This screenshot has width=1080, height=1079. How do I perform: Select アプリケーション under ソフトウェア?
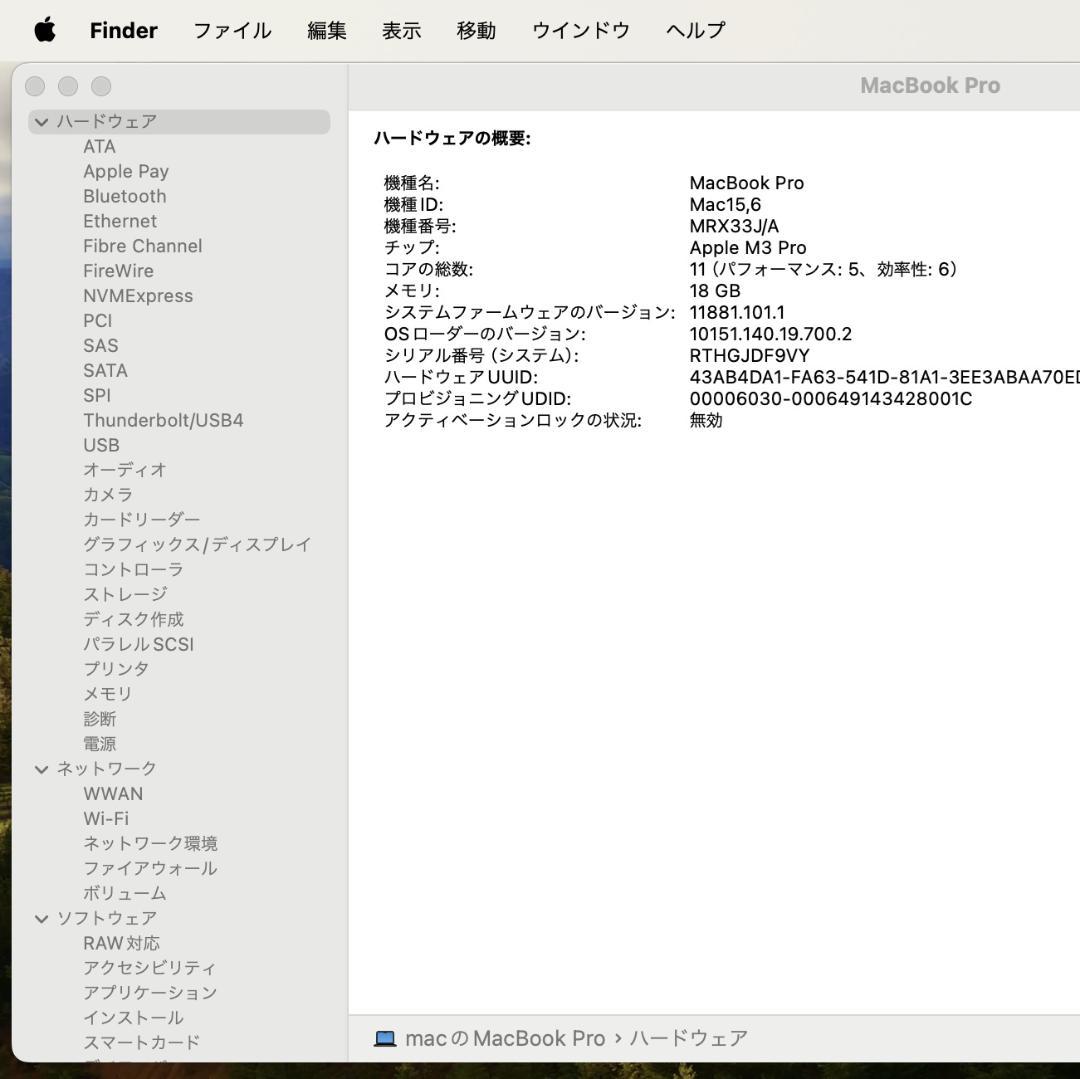pos(150,992)
